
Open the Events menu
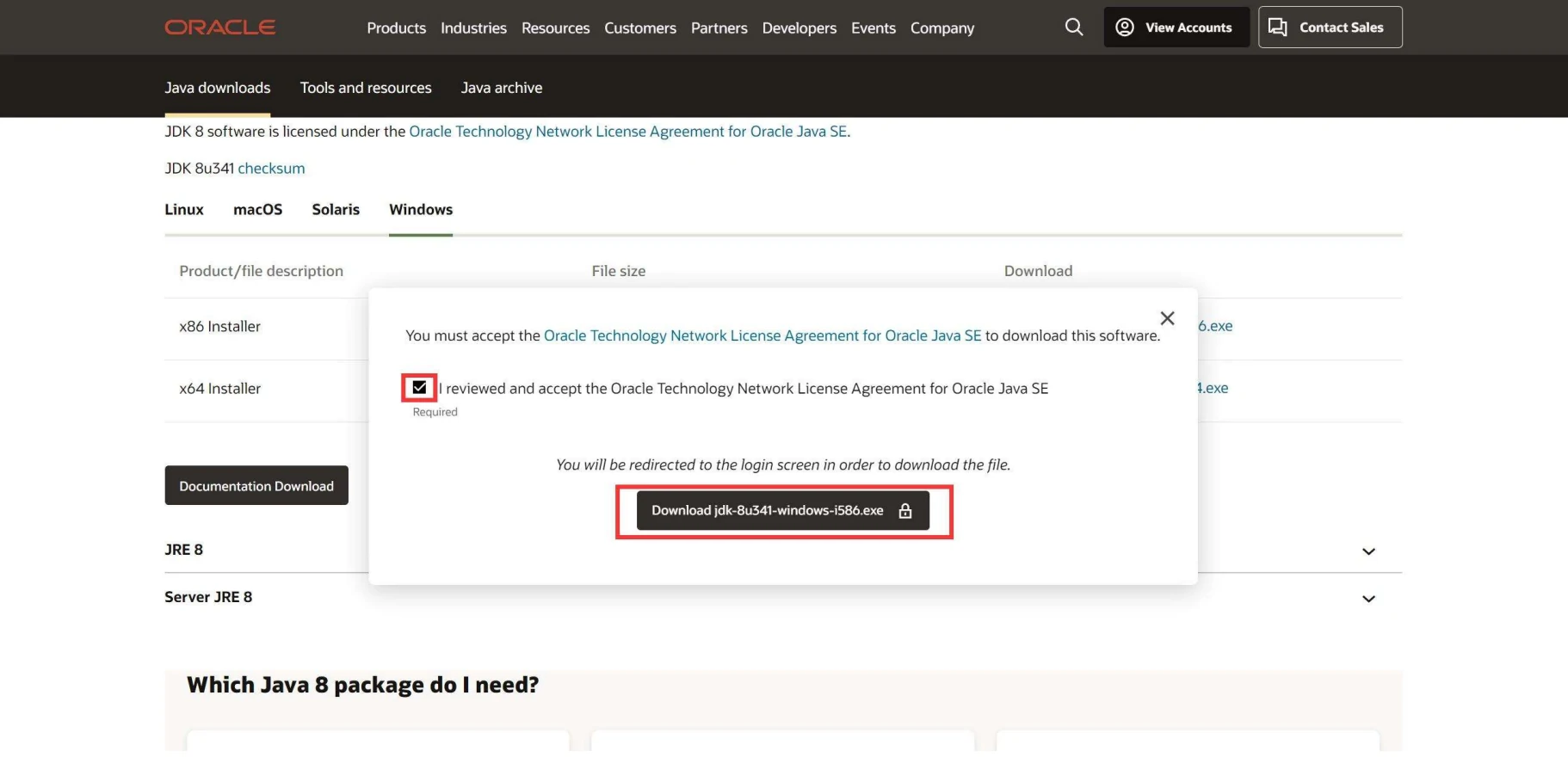874,28
